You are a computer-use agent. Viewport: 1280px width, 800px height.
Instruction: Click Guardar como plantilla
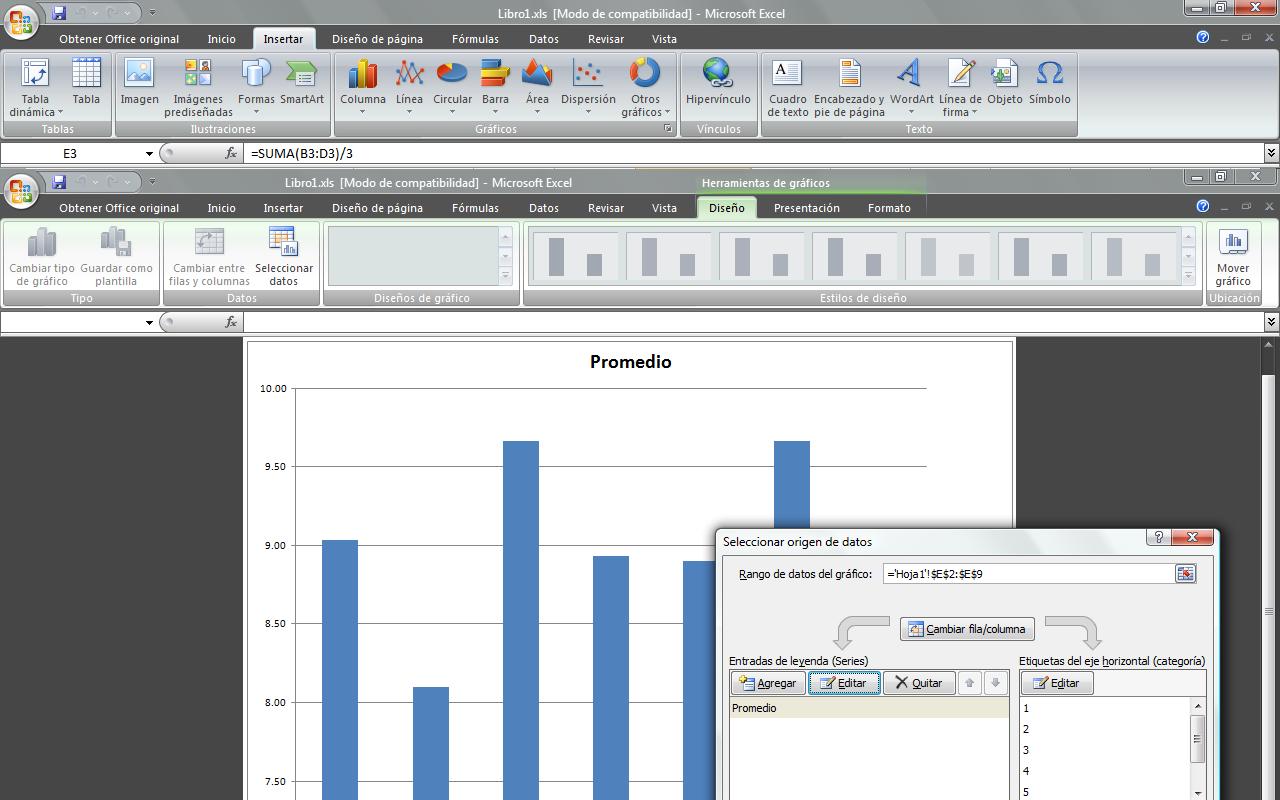pyautogui.click(x=116, y=256)
